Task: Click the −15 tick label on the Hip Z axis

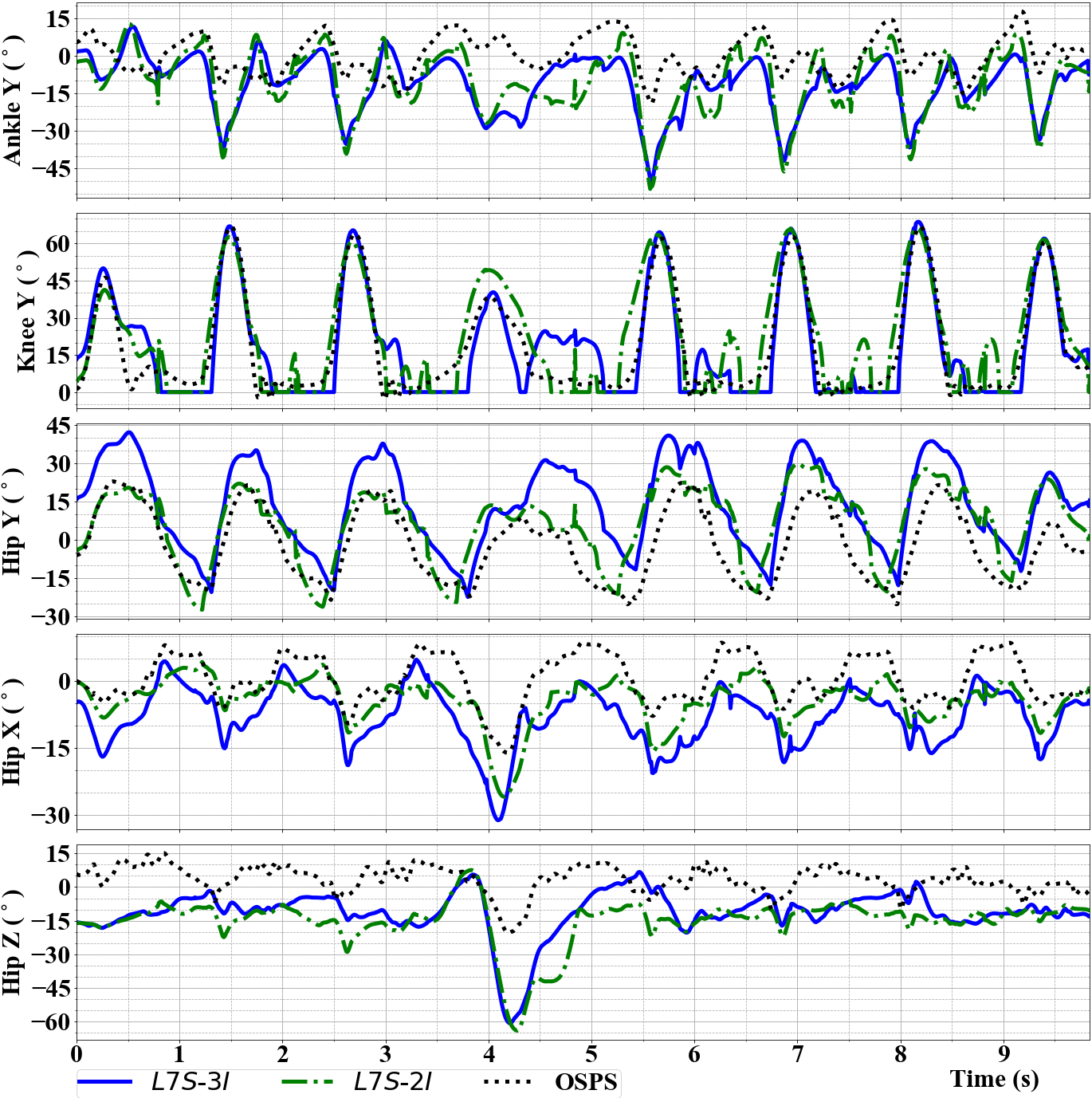Action: coord(51,921)
